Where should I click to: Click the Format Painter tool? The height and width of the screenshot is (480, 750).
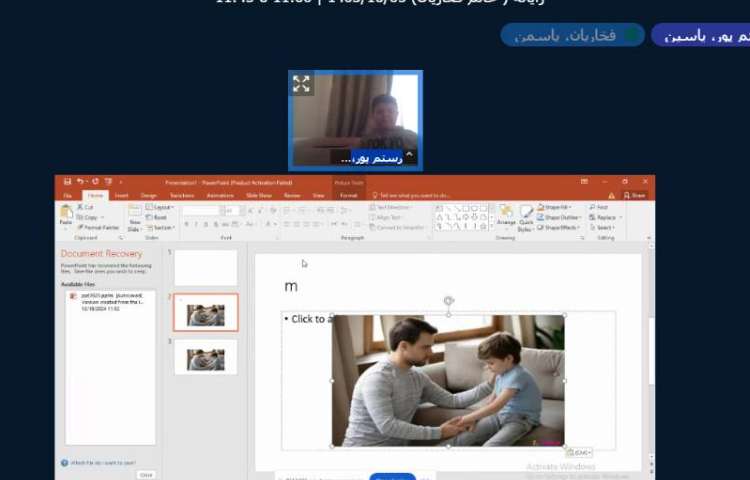coord(96,227)
